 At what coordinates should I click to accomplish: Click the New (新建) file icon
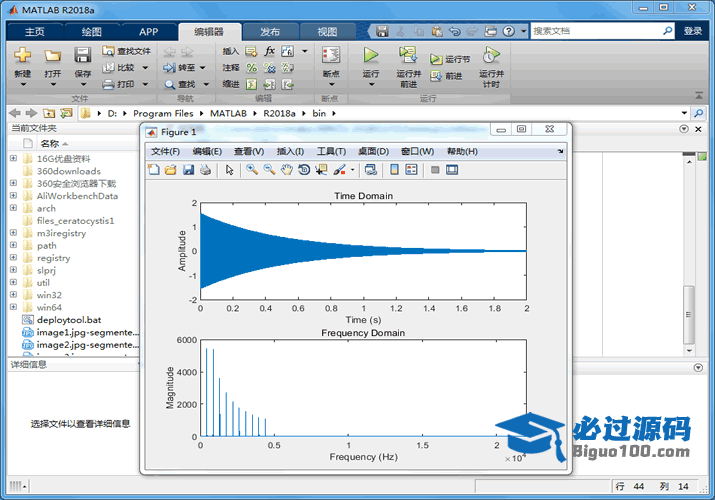22,60
